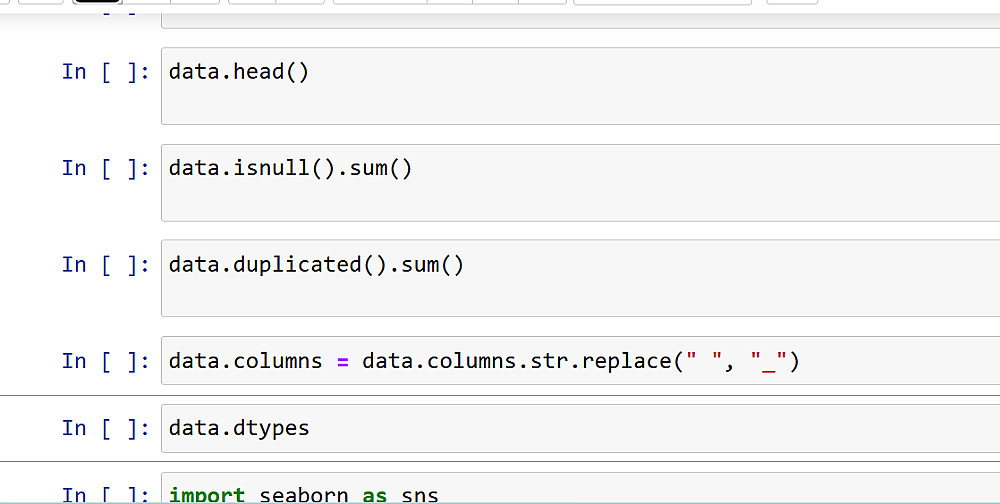This screenshot has width=1000, height=504.
Task: Focus the data.duplicated().sum() cell
Action: tap(580, 279)
